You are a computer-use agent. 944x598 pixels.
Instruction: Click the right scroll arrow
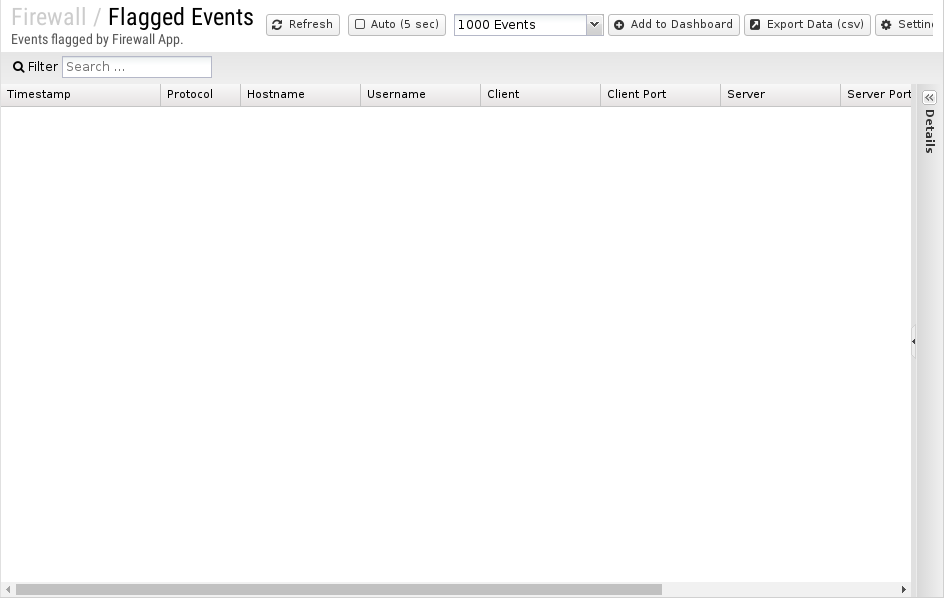(x=904, y=590)
